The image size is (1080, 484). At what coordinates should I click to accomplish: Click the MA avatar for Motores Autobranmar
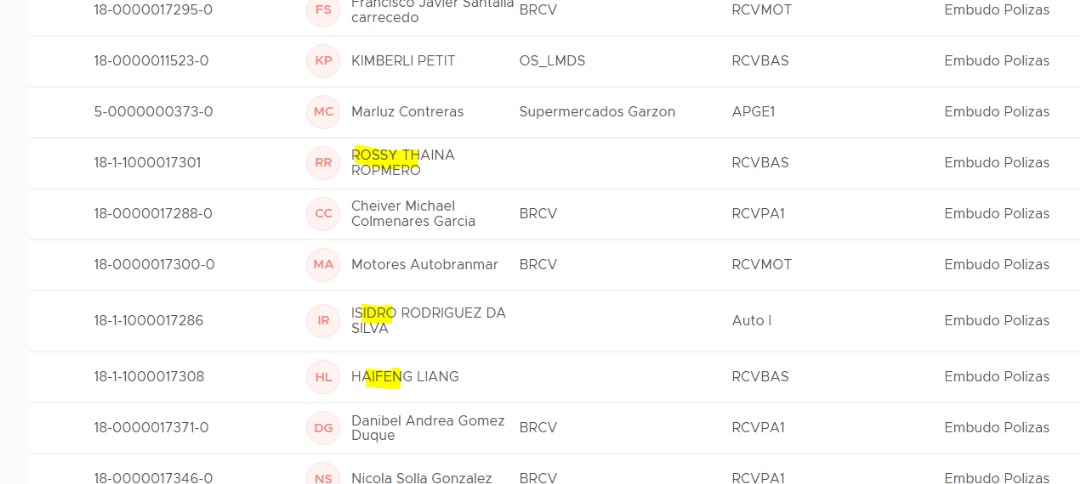[323, 264]
